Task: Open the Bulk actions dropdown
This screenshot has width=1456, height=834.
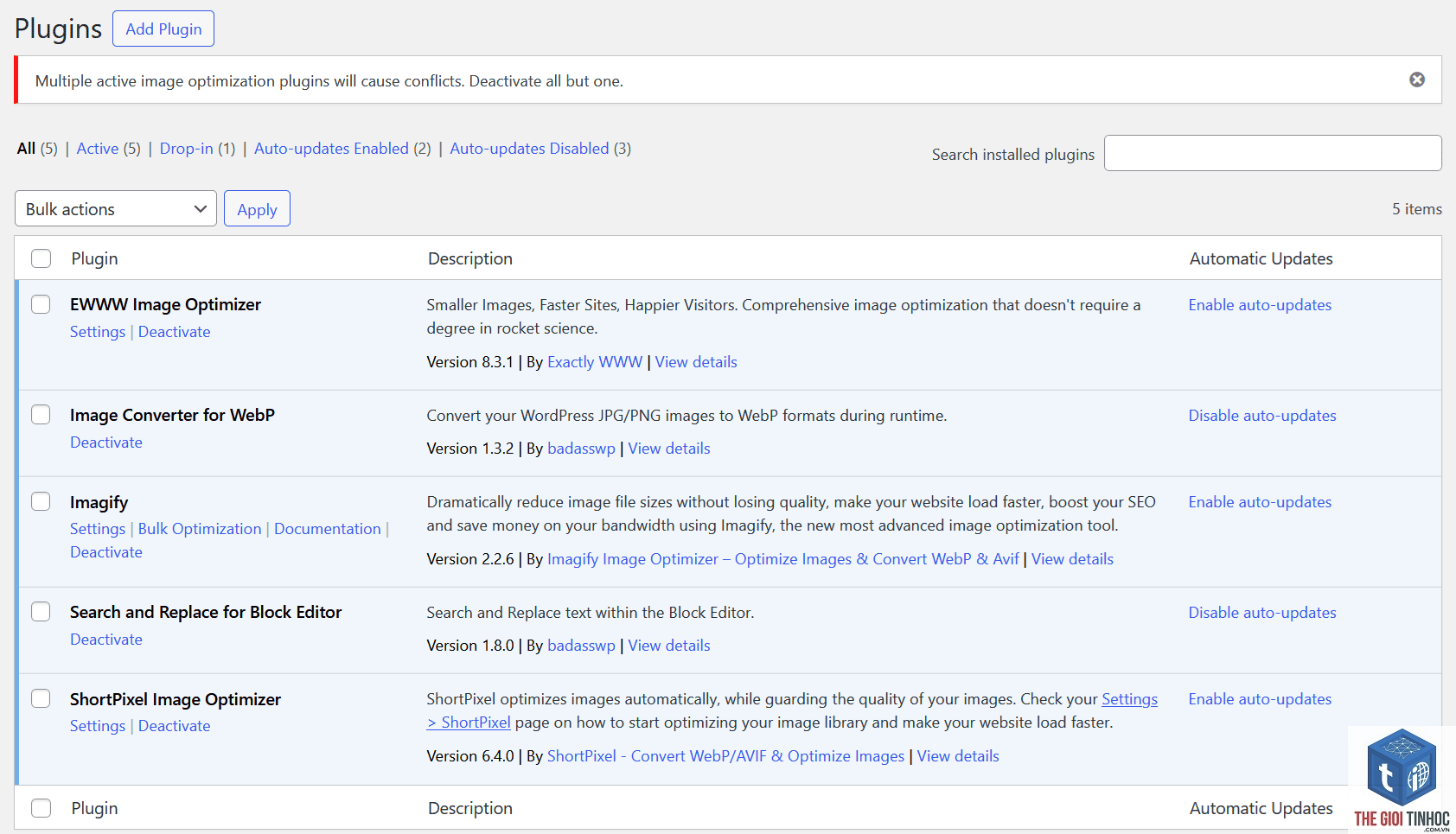Action: pyautogui.click(x=116, y=208)
